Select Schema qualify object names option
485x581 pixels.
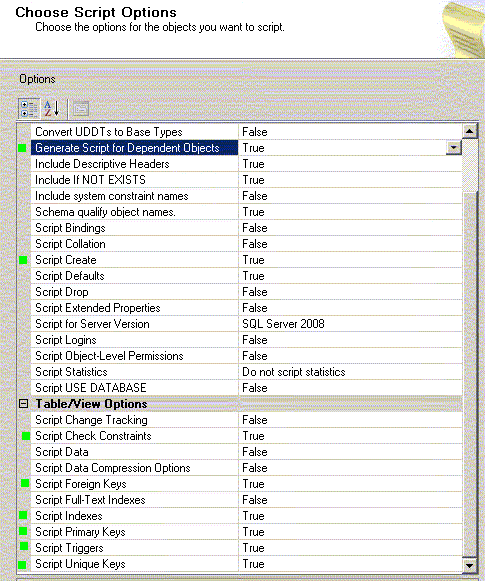click(105, 212)
